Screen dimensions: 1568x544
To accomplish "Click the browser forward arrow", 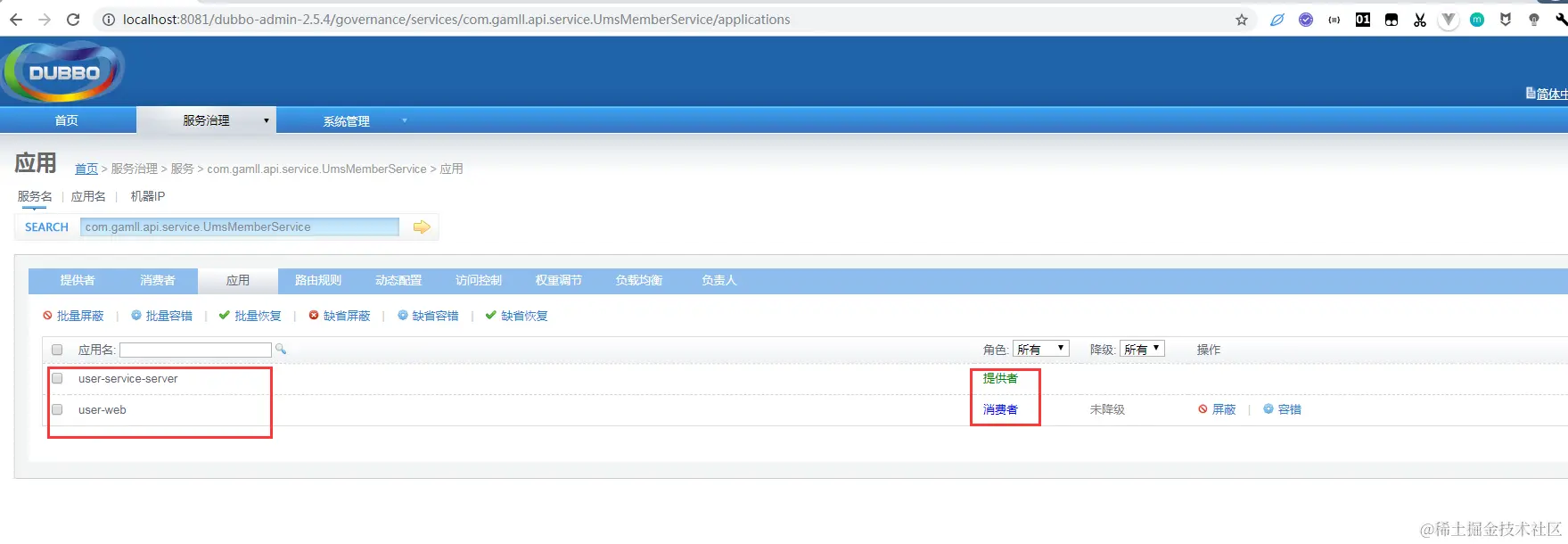I will click(45, 20).
